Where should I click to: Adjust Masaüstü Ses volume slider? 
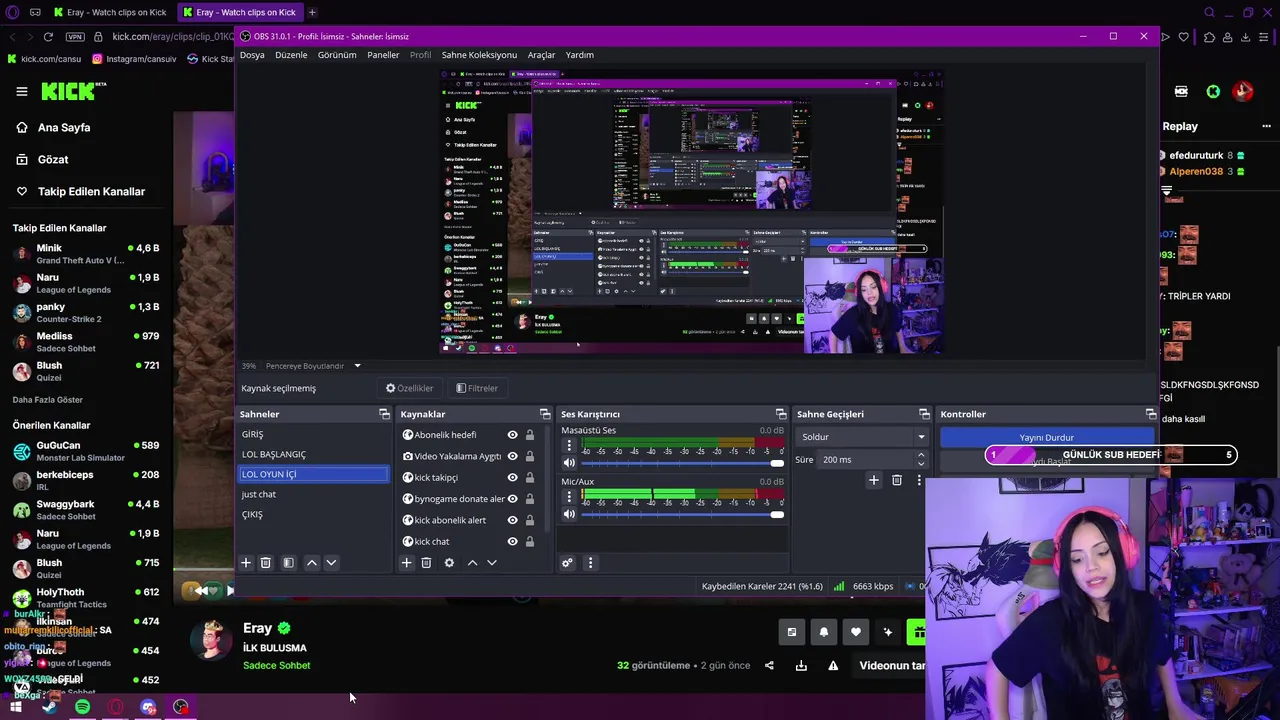pos(682,463)
